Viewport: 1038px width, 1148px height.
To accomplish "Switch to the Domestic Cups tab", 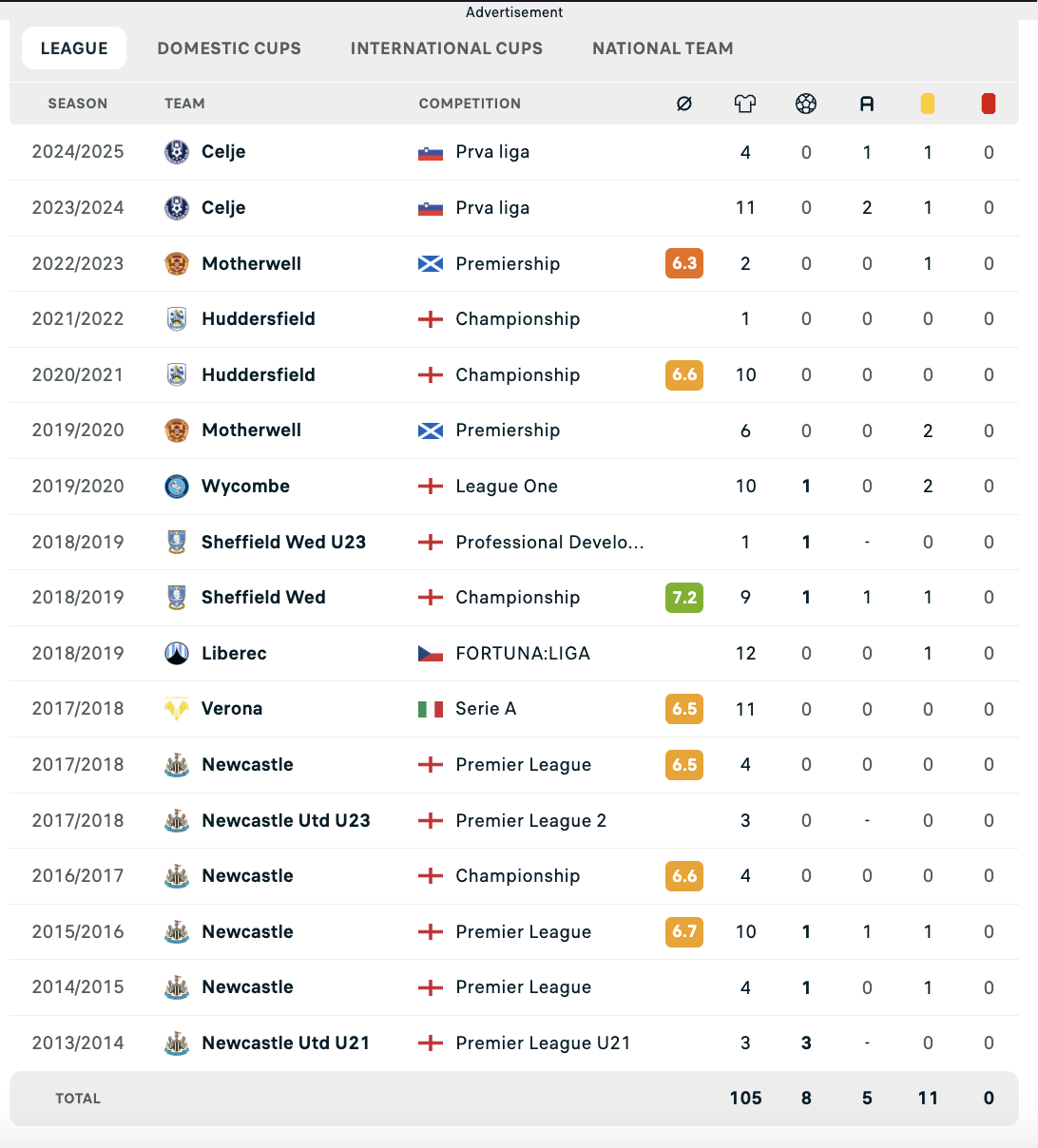I will [x=229, y=48].
